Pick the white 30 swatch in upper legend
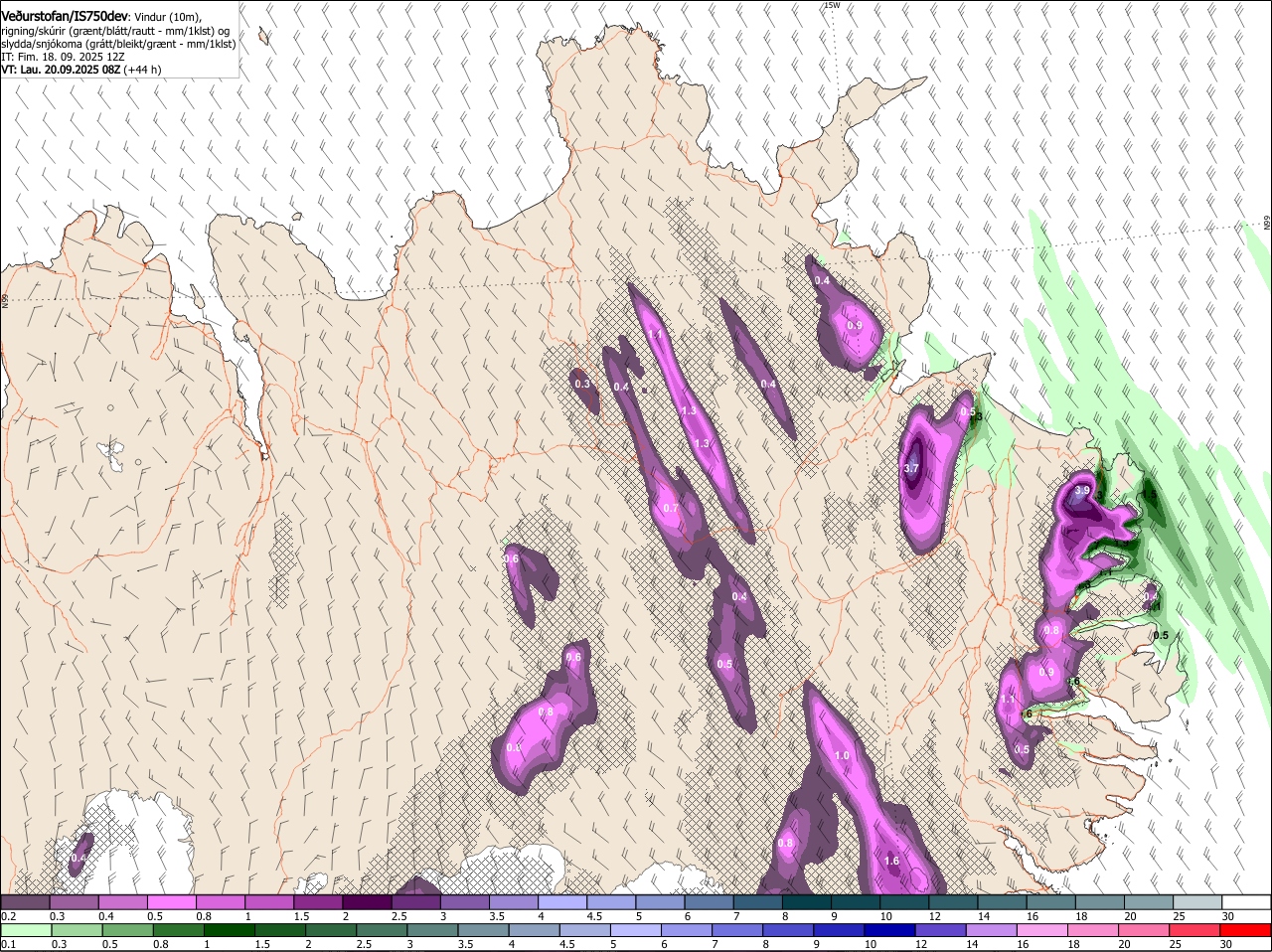This screenshot has width=1272, height=952. 1246,902
